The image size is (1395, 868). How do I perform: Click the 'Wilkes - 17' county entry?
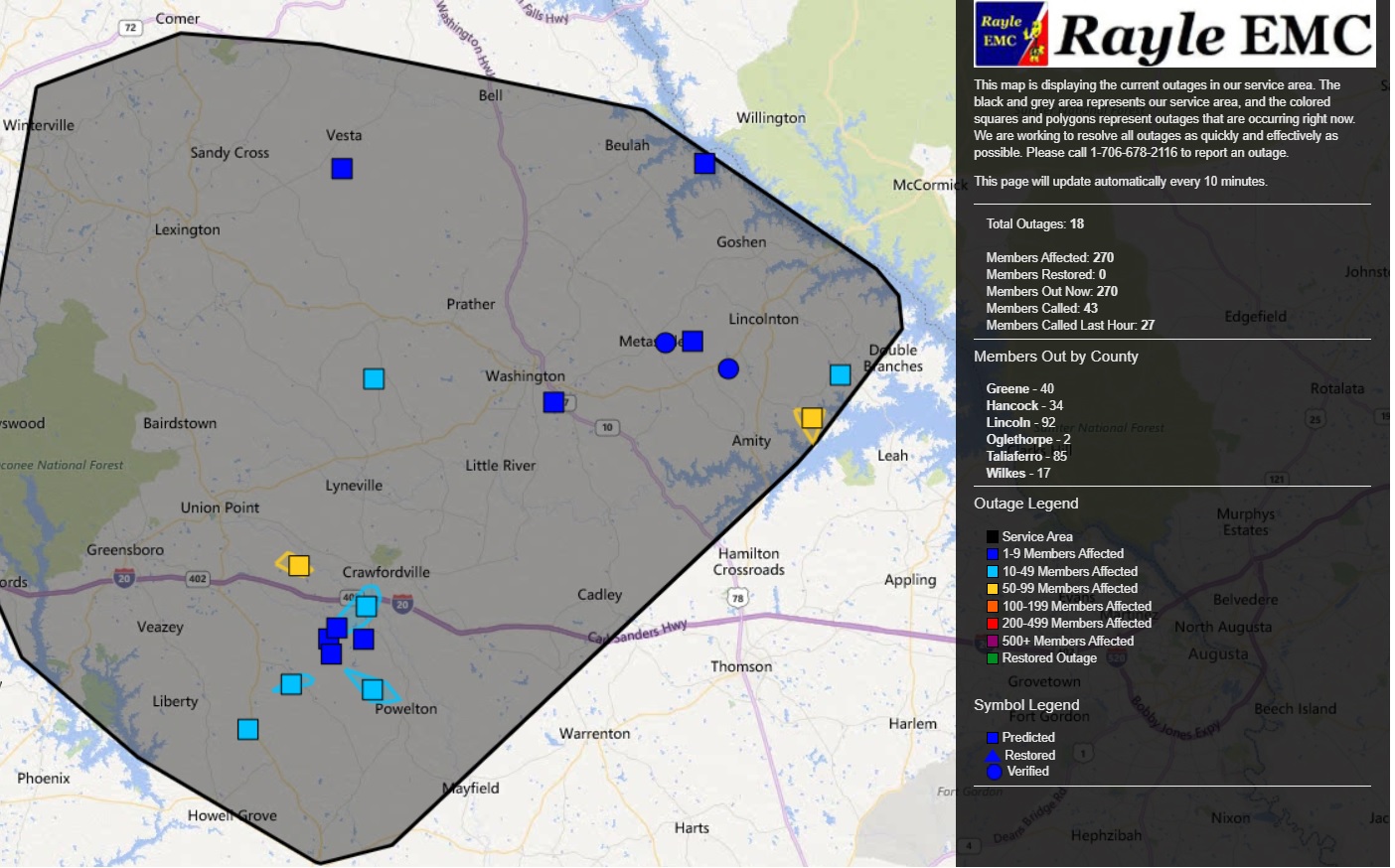click(1017, 473)
